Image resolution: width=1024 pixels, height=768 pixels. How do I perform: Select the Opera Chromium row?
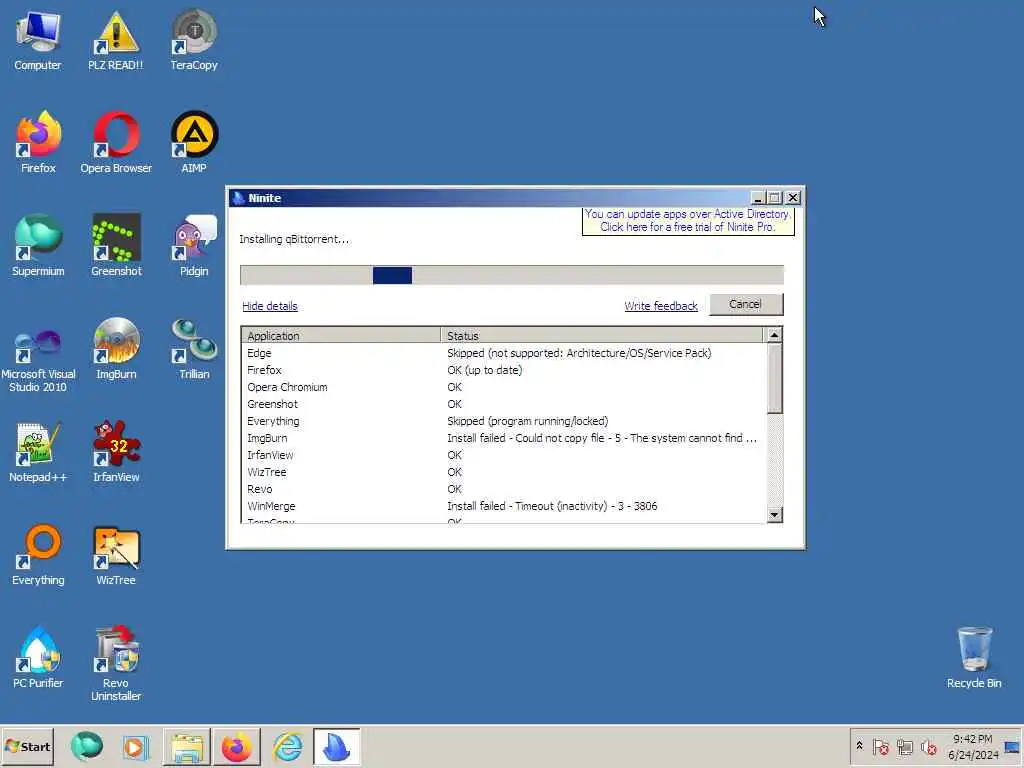[503, 387]
